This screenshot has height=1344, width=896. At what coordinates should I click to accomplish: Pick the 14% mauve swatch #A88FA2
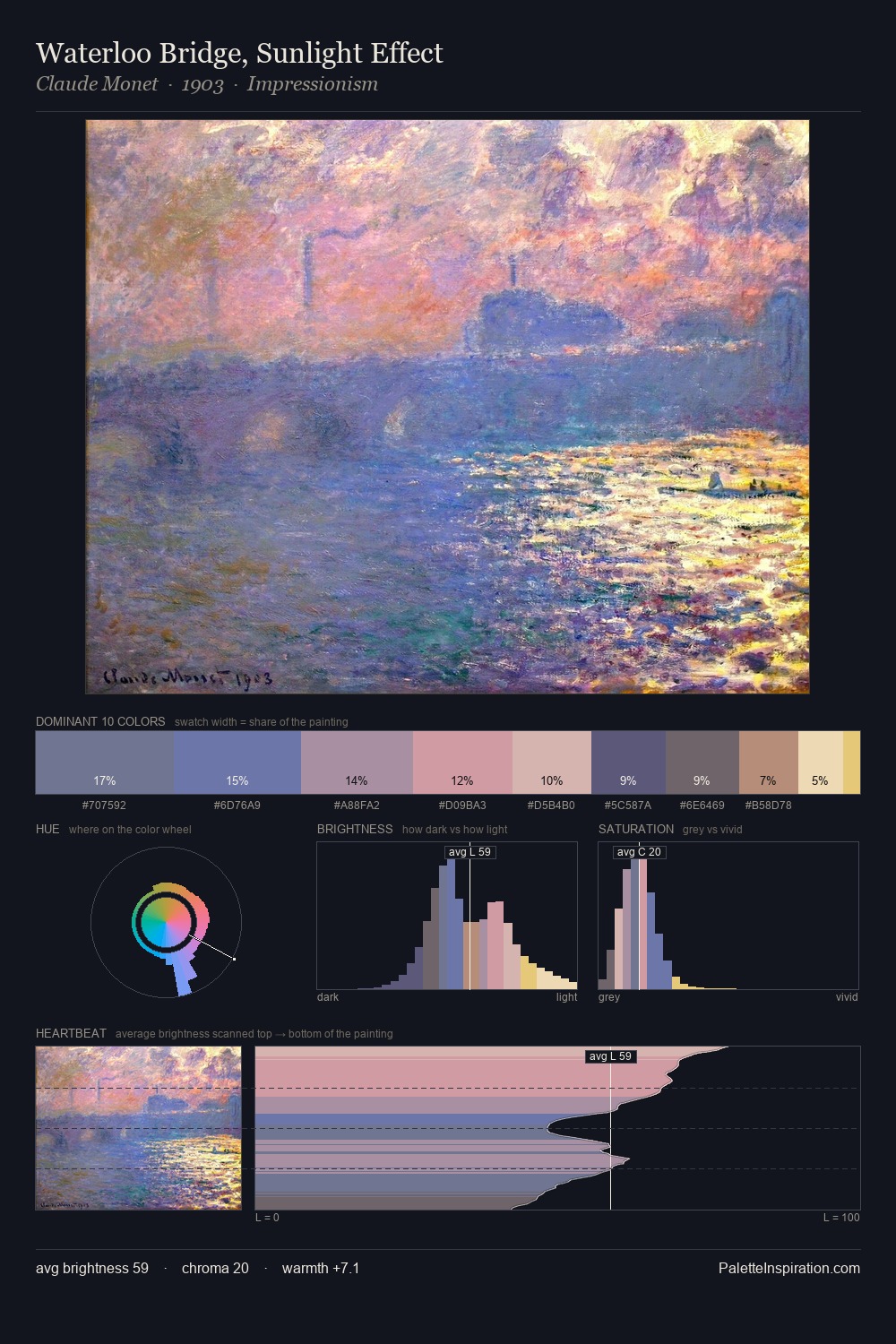[x=357, y=762]
